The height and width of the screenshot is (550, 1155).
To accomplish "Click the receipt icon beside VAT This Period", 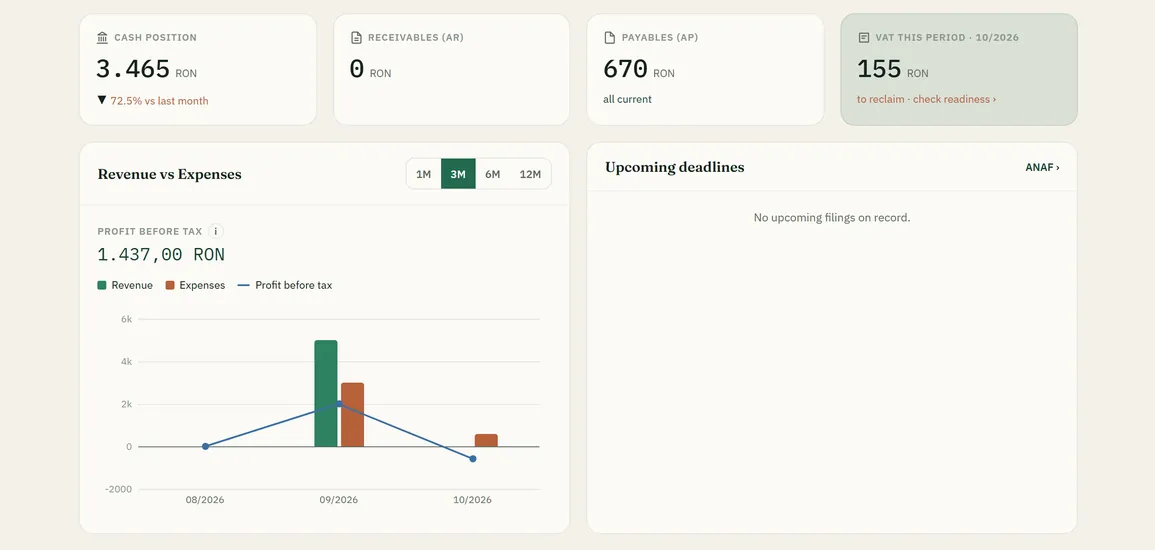I will point(864,38).
